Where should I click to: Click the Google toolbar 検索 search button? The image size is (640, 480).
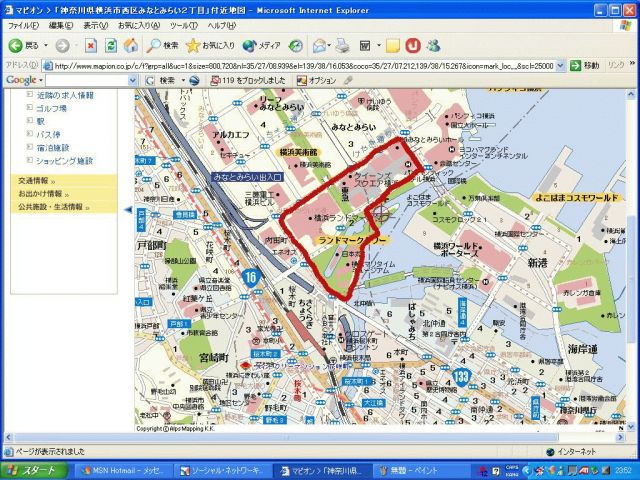(x=162, y=80)
